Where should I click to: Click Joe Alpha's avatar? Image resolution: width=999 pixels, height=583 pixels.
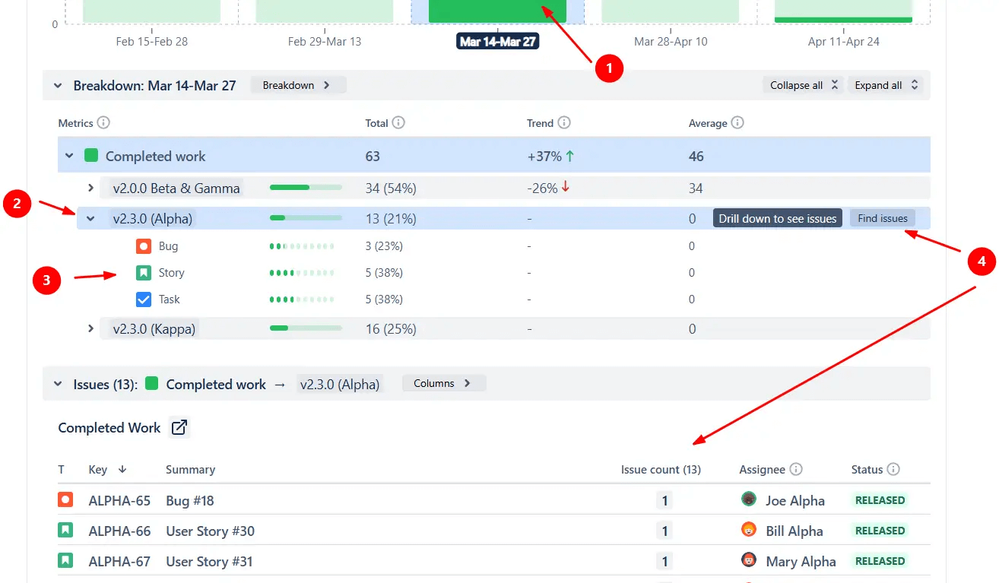[749, 499]
